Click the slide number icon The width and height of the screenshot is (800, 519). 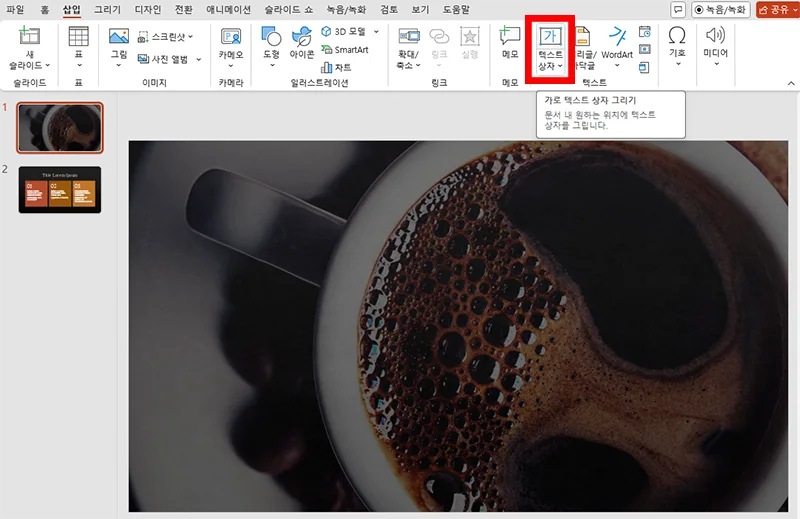click(645, 49)
